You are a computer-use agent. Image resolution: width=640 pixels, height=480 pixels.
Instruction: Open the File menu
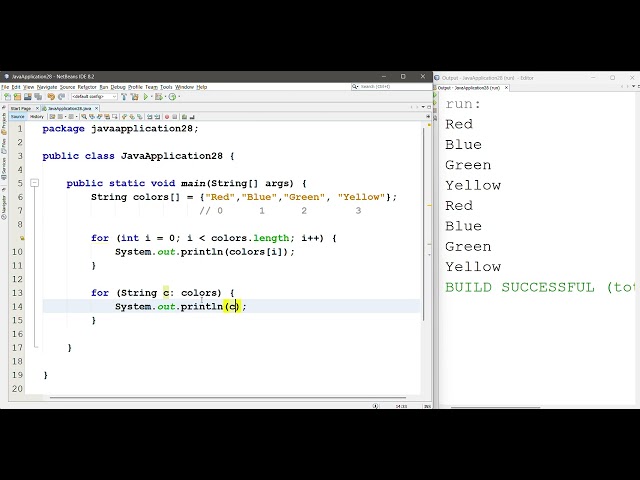coord(5,87)
